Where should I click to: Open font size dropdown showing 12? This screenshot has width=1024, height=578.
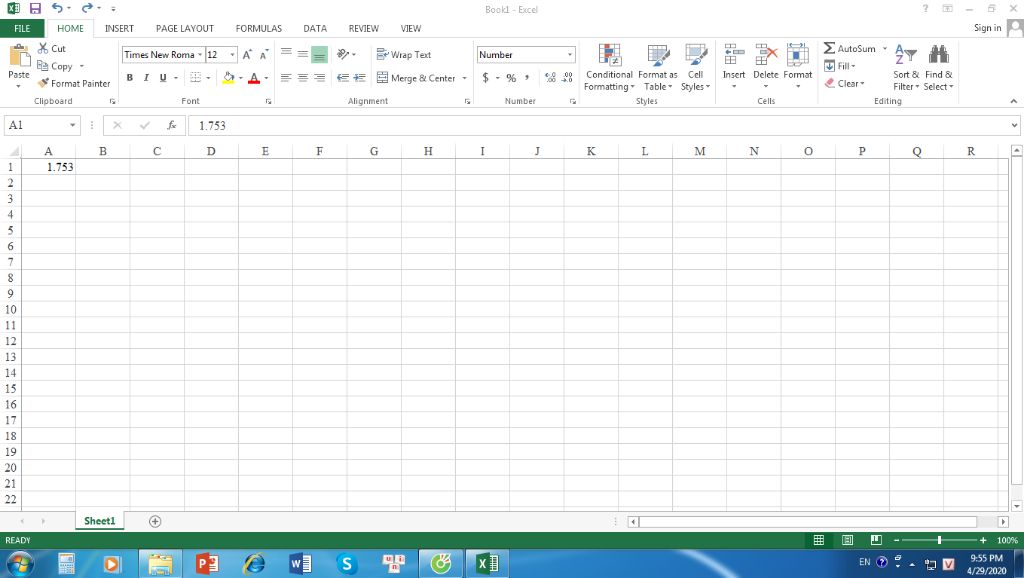[x=232, y=55]
